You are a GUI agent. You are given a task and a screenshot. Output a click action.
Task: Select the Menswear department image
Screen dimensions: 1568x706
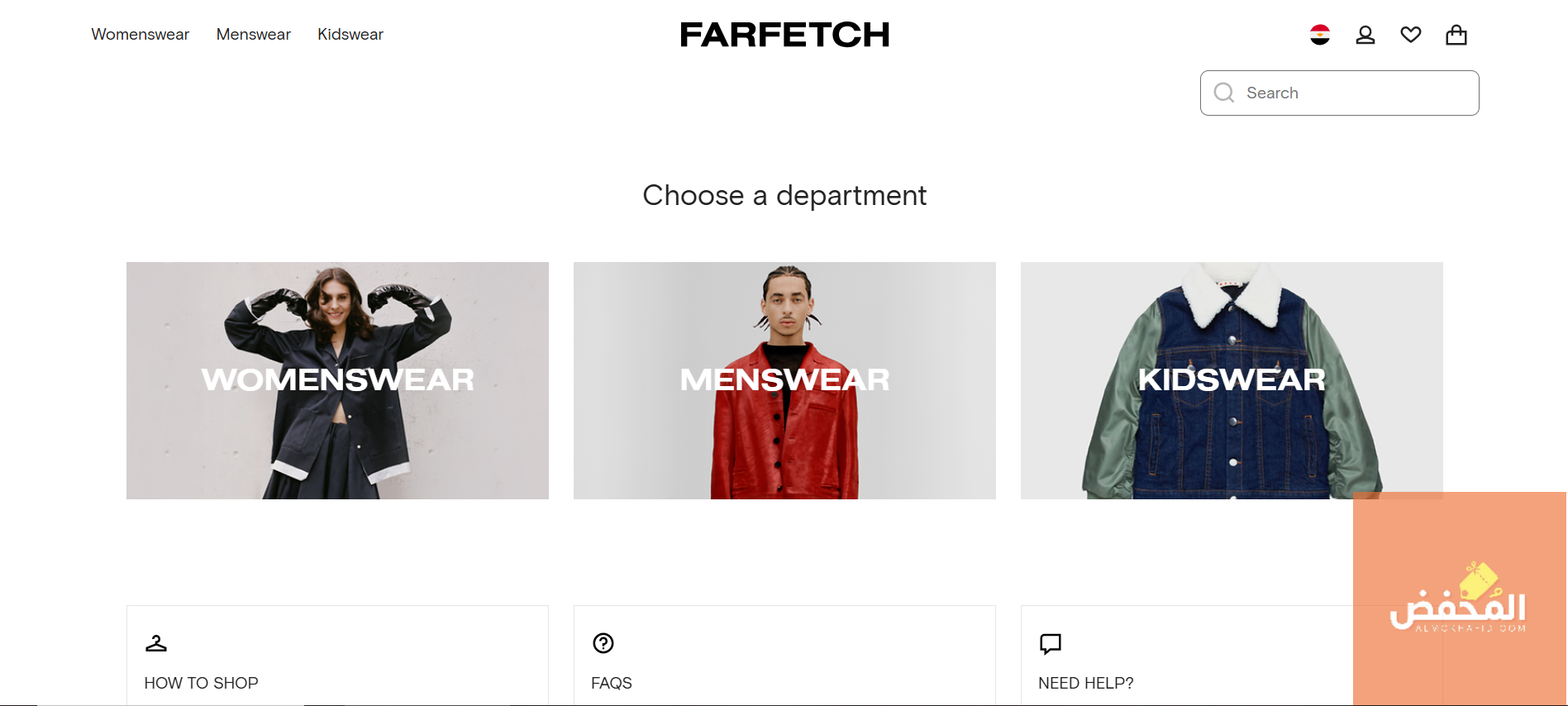(x=784, y=380)
